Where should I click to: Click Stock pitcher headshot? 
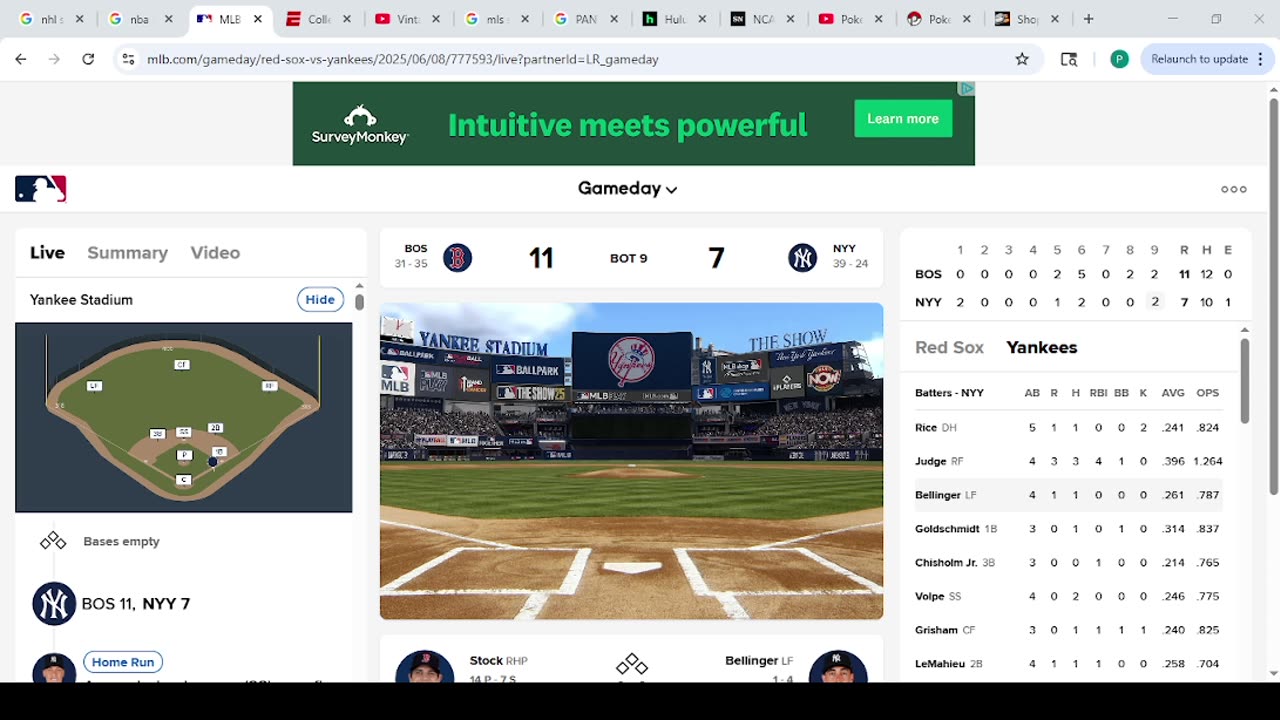pyautogui.click(x=425, y=667)
